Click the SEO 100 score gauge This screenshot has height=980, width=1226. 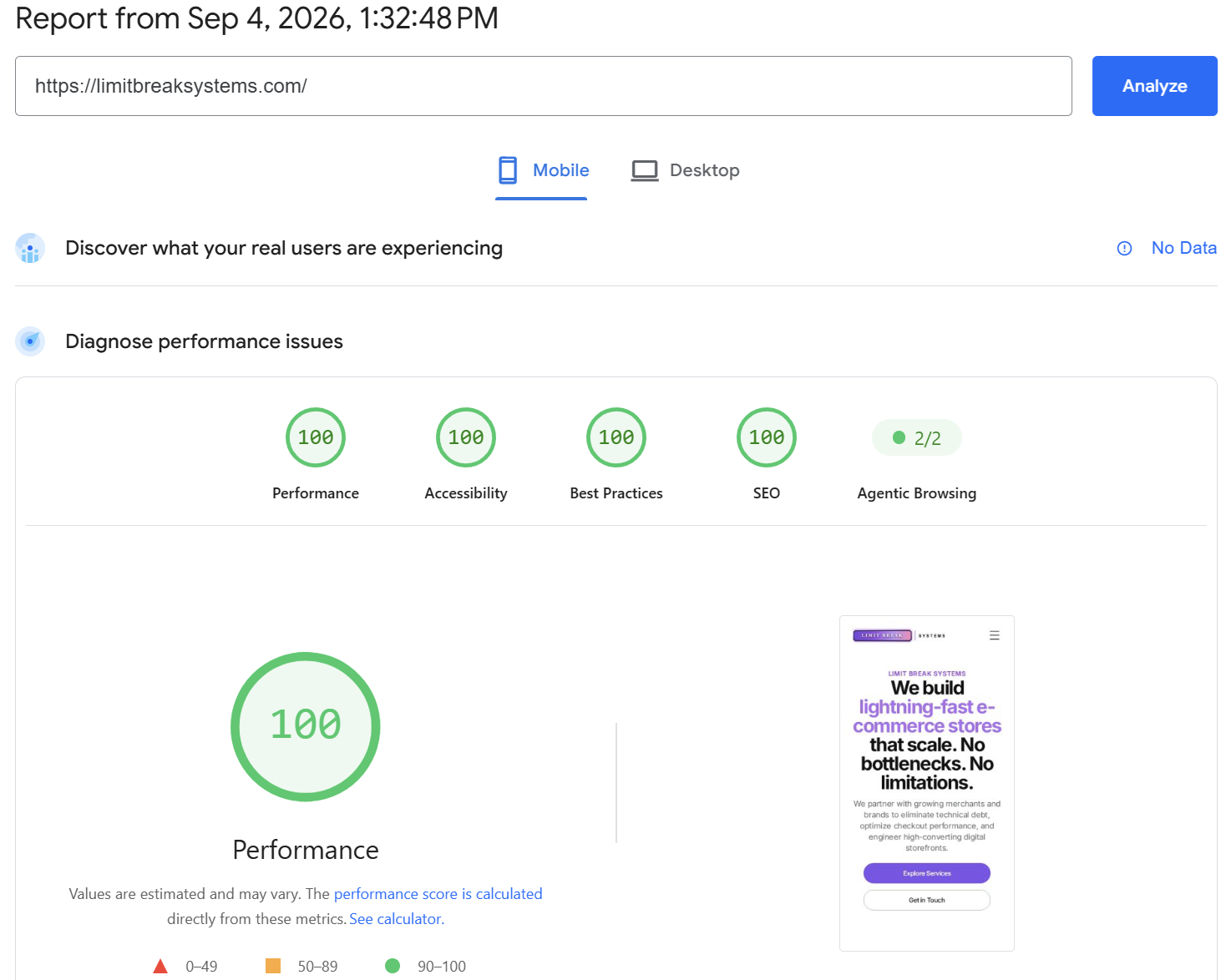[767, 437]
